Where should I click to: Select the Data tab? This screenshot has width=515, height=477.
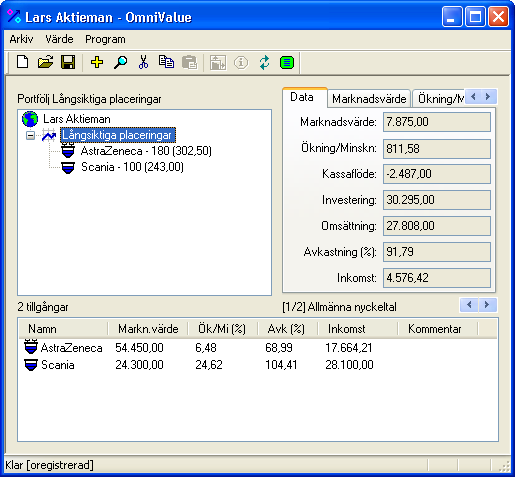click(304, 97)
